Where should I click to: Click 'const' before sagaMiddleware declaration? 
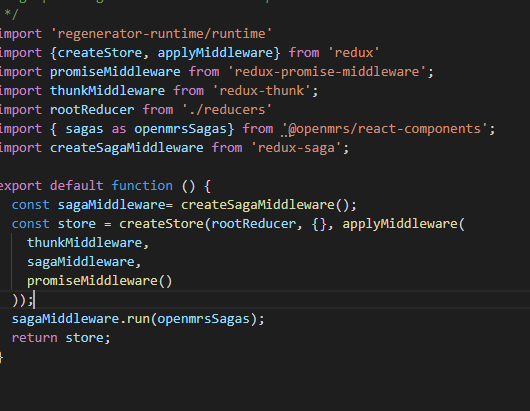(30, 205)
